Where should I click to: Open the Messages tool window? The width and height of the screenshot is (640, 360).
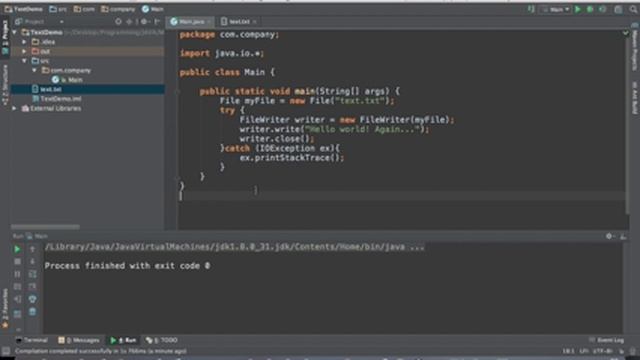[x=79, y=340]
